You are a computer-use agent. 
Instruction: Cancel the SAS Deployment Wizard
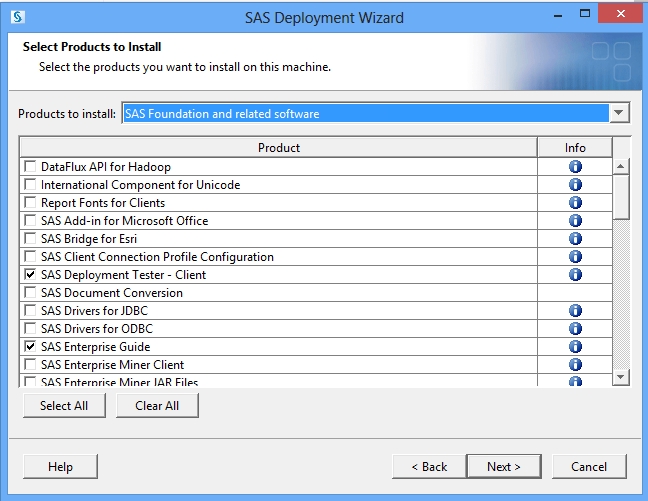pos(589,467)
